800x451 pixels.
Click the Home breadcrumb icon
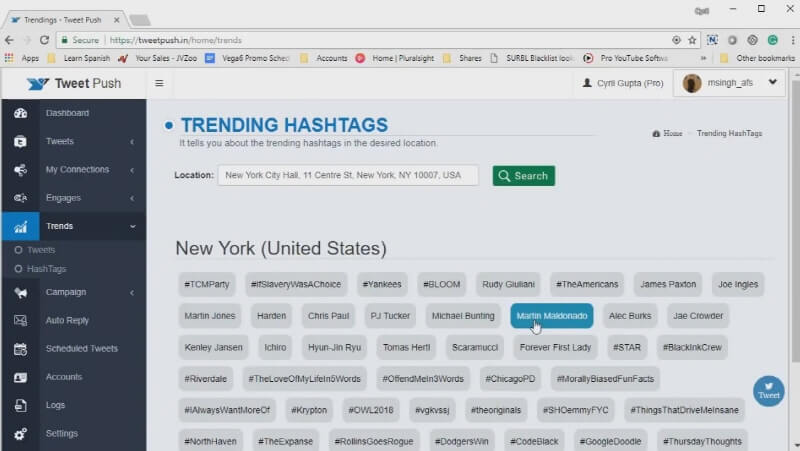656,134
